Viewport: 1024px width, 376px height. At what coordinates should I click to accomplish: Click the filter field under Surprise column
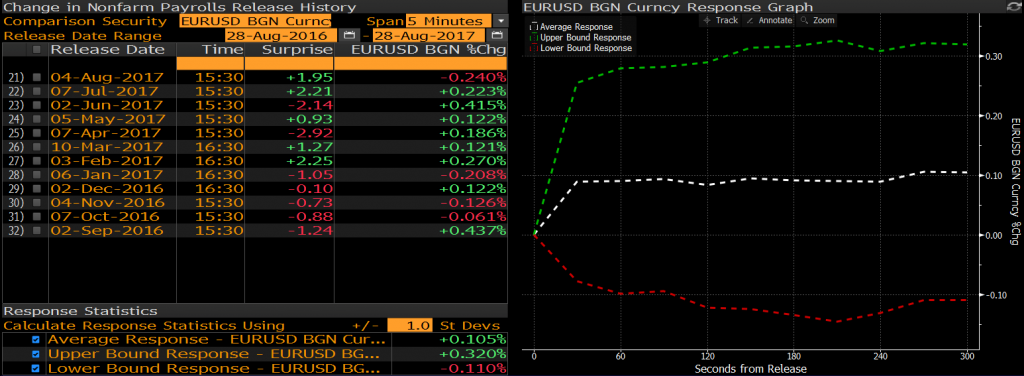289,63
